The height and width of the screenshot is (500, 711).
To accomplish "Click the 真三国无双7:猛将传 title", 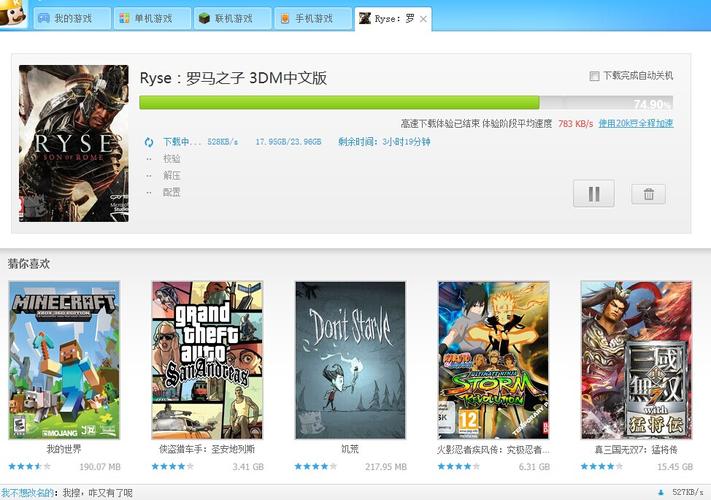I will (x=636, y=450).
